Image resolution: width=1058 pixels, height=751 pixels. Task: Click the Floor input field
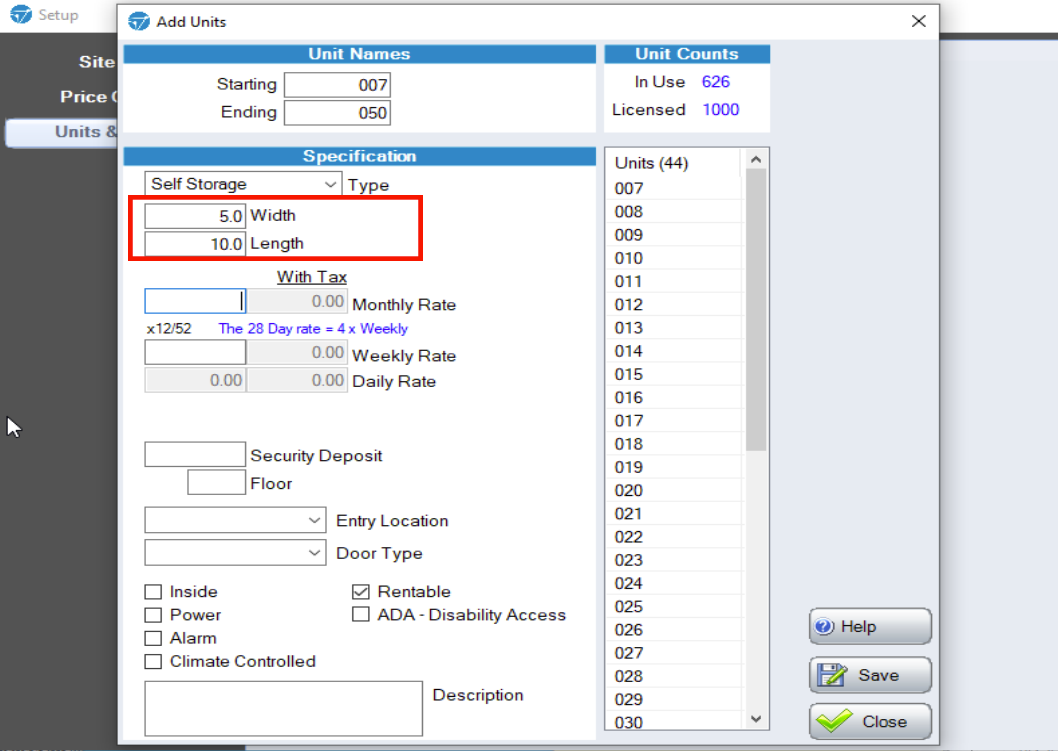click(217, 482)
